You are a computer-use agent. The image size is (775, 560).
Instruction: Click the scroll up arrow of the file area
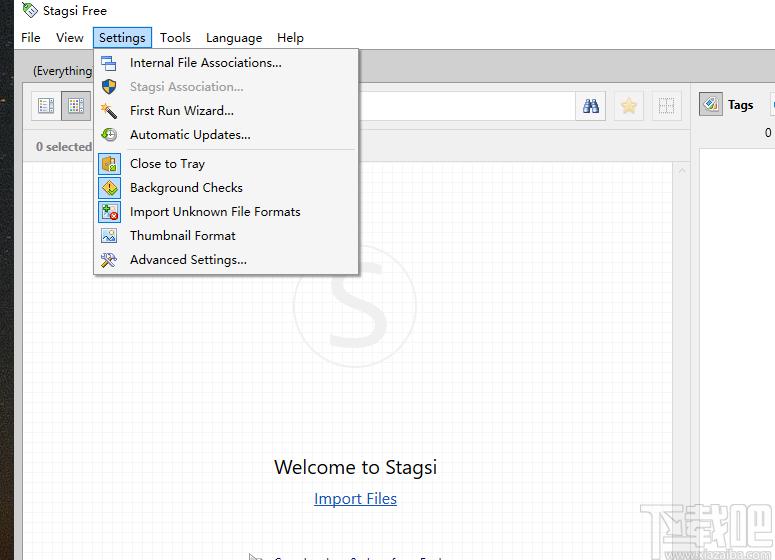[x=682, y=171]
